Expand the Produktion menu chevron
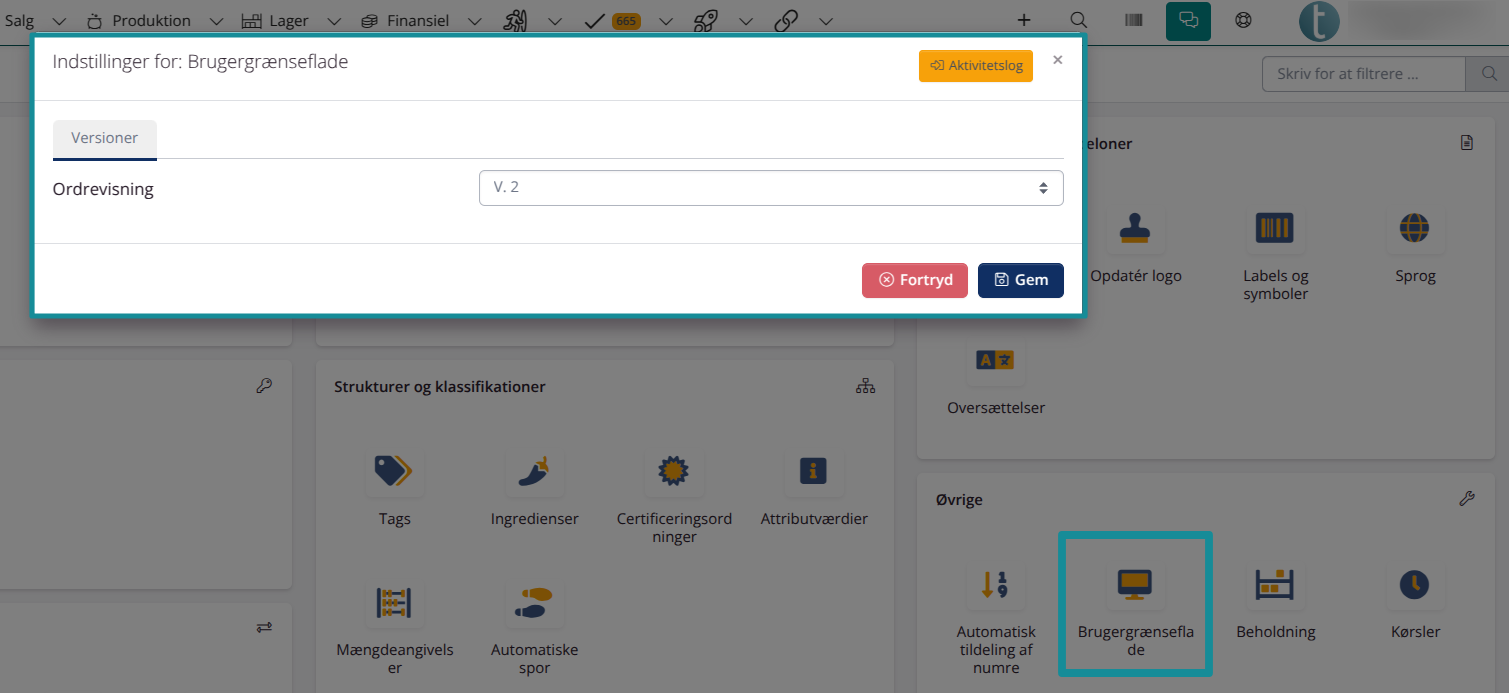Viewport: 1509px width, 693px height. click(x=216, y=20)
